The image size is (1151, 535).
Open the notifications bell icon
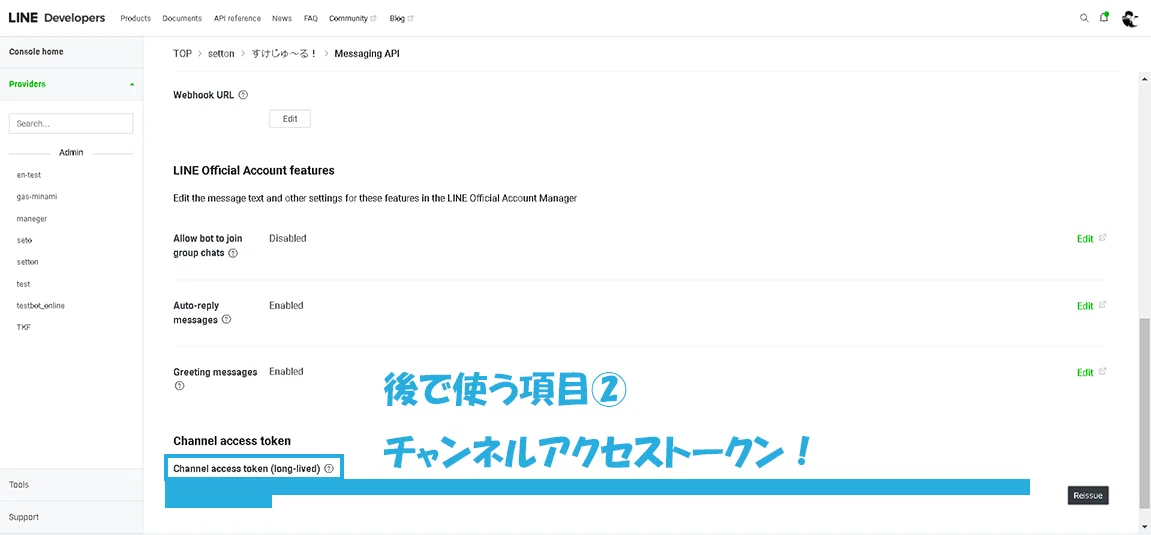click(1103, 18)
